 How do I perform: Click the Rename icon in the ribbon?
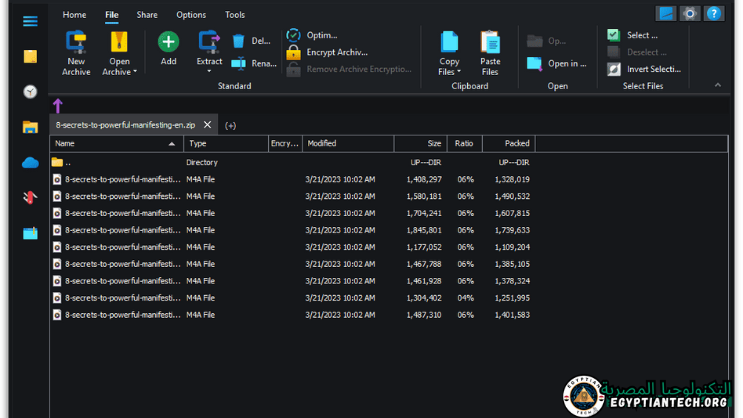coord(239,64)
